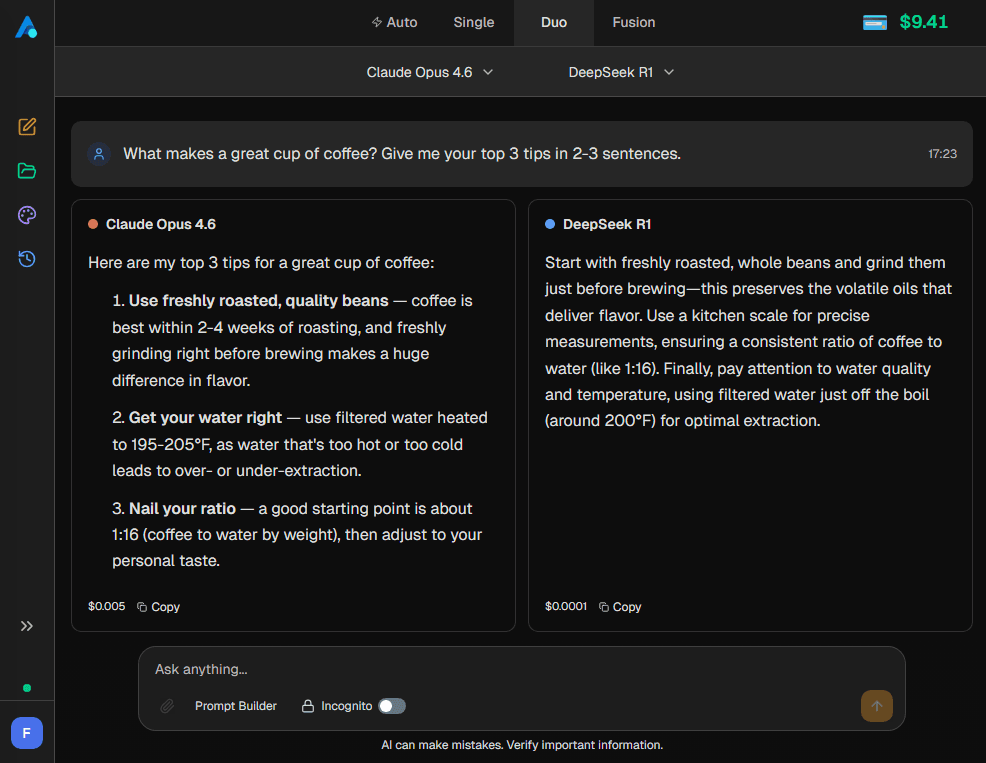Viewport: 986px width, 763px height.
Task: Select Auto mode at the top
Action: (395, 22)
